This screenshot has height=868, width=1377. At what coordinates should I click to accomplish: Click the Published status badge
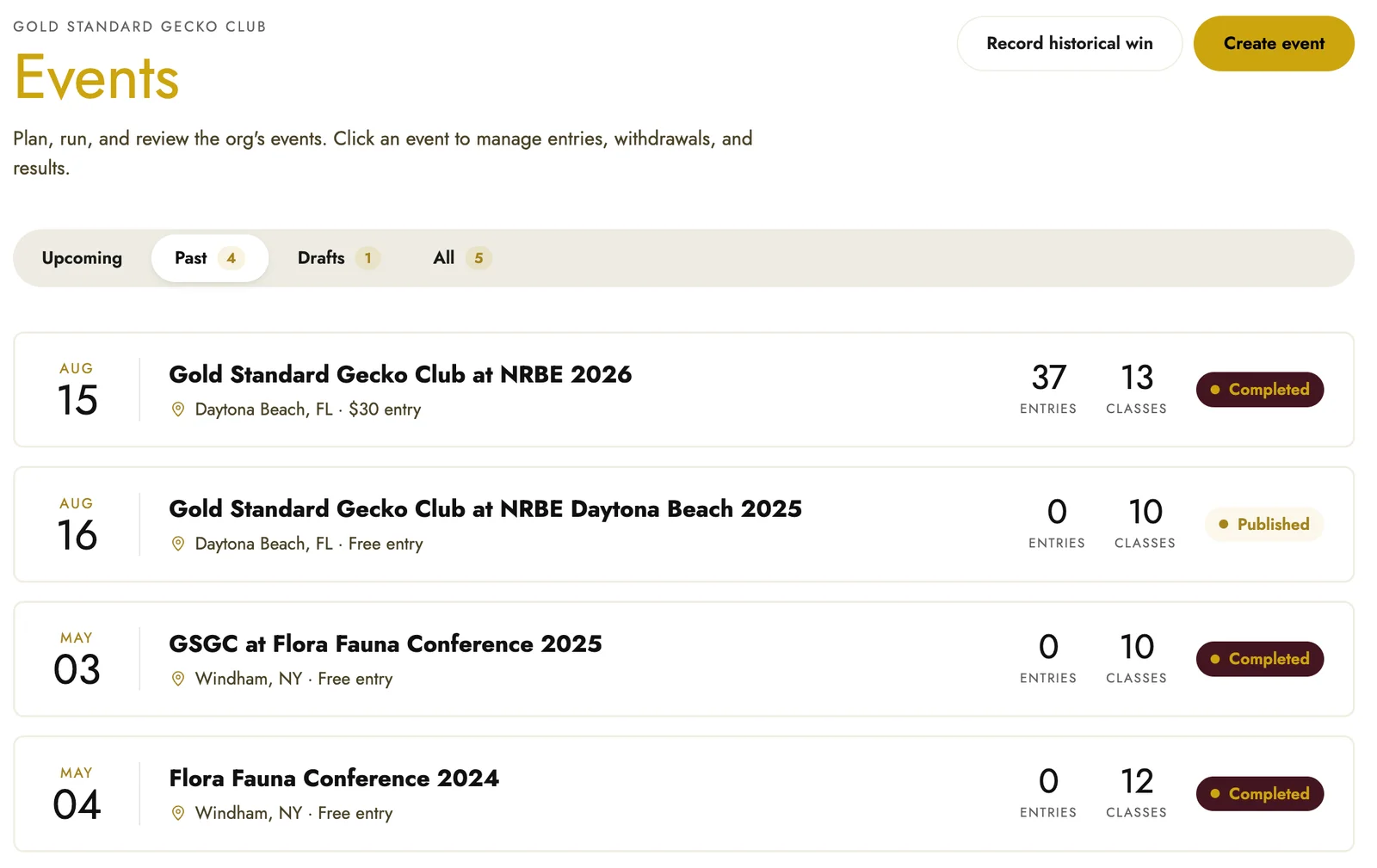pos(1263,524)
